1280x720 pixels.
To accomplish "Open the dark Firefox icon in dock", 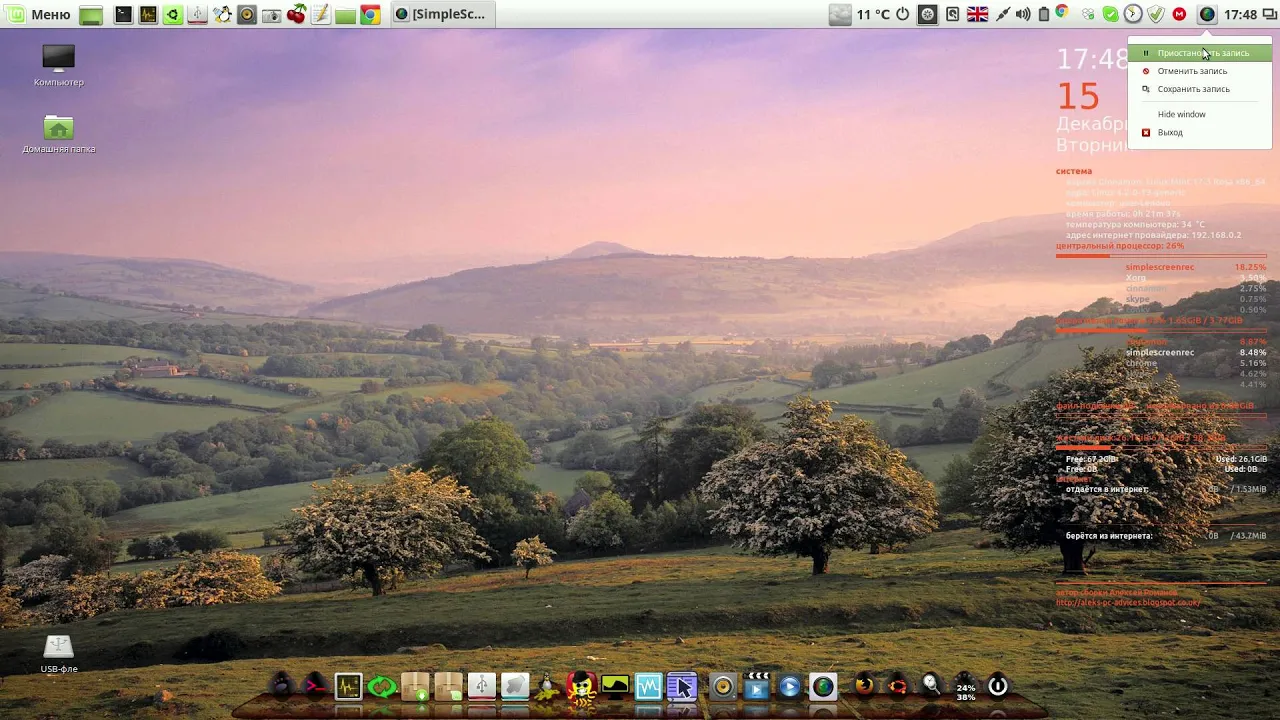I will coord(864,685).
